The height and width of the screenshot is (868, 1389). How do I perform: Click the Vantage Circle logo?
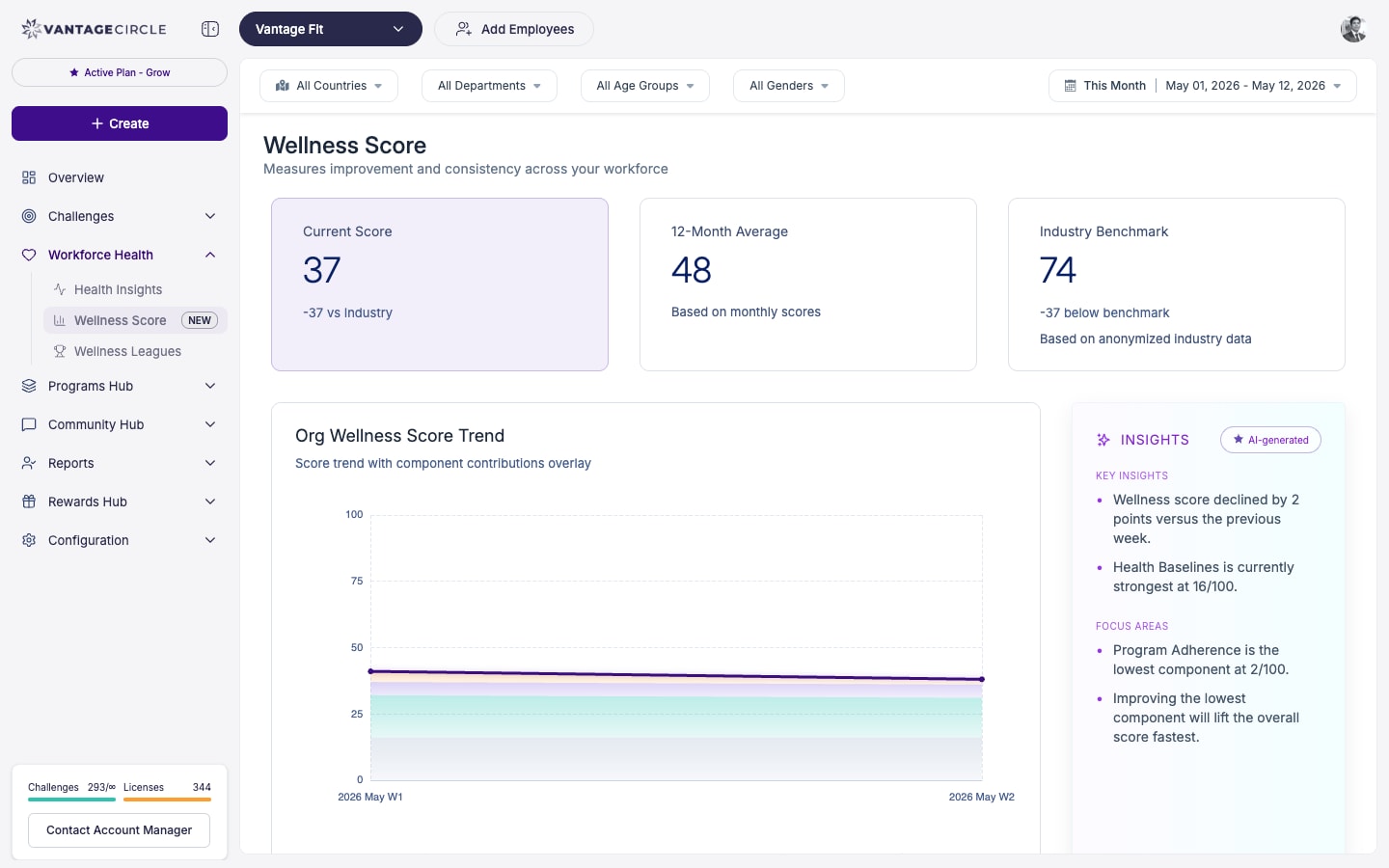(x=94, y=29)
